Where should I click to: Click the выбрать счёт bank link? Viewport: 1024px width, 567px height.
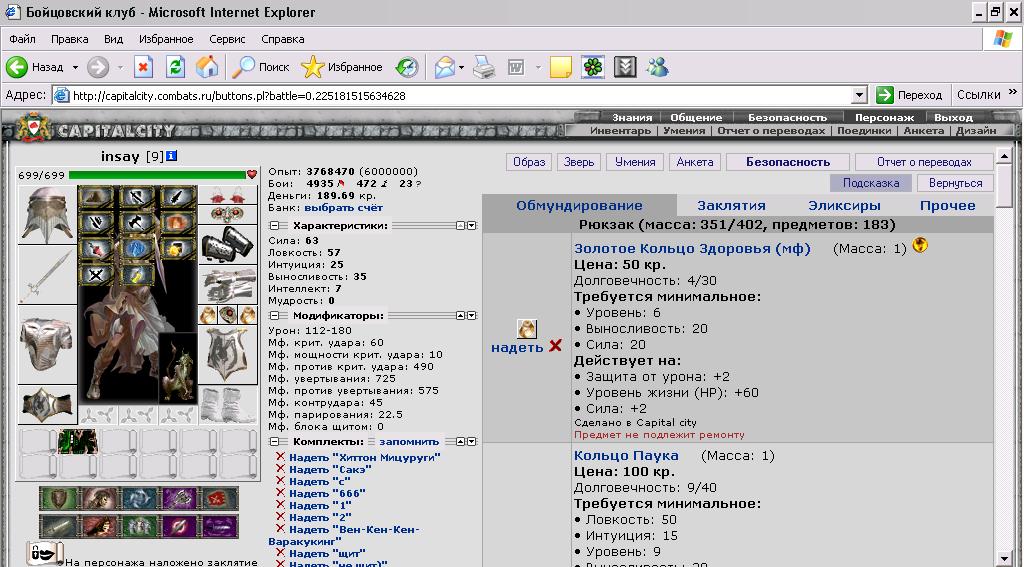[x=344, y=208]
